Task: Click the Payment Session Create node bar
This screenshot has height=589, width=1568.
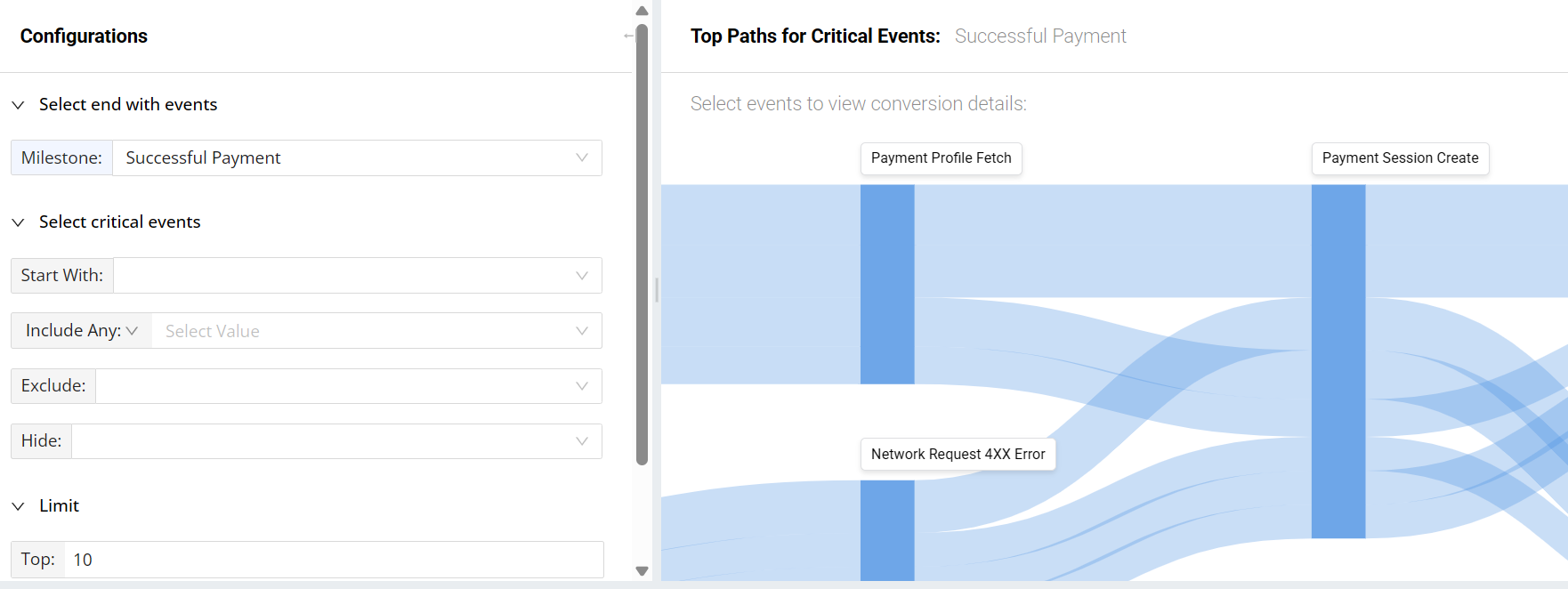Action: click(x=1338, y=360)
